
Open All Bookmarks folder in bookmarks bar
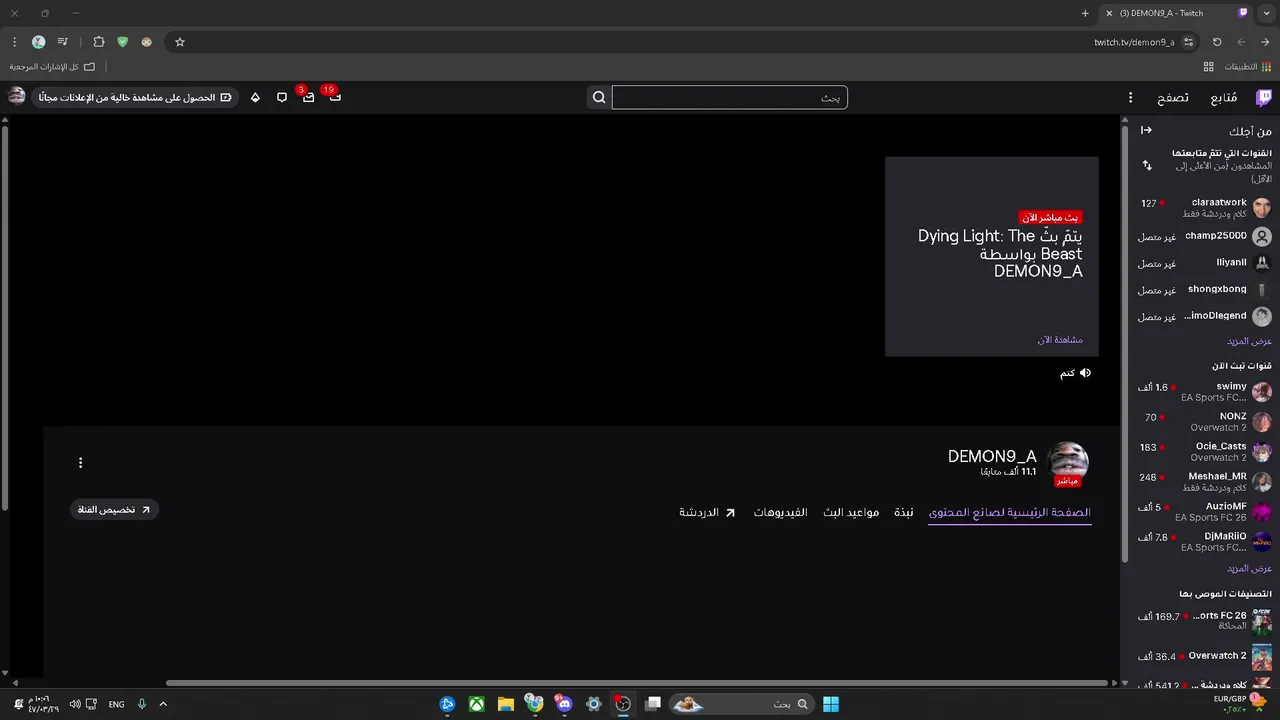[52, 67]
